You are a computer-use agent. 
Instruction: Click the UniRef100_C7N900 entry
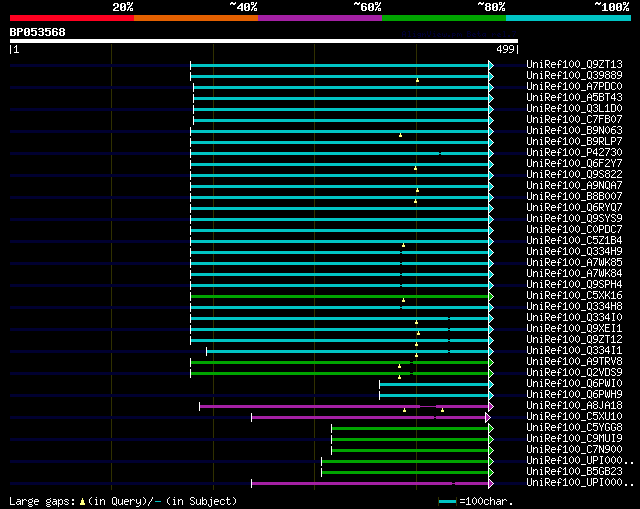[574, 450]
